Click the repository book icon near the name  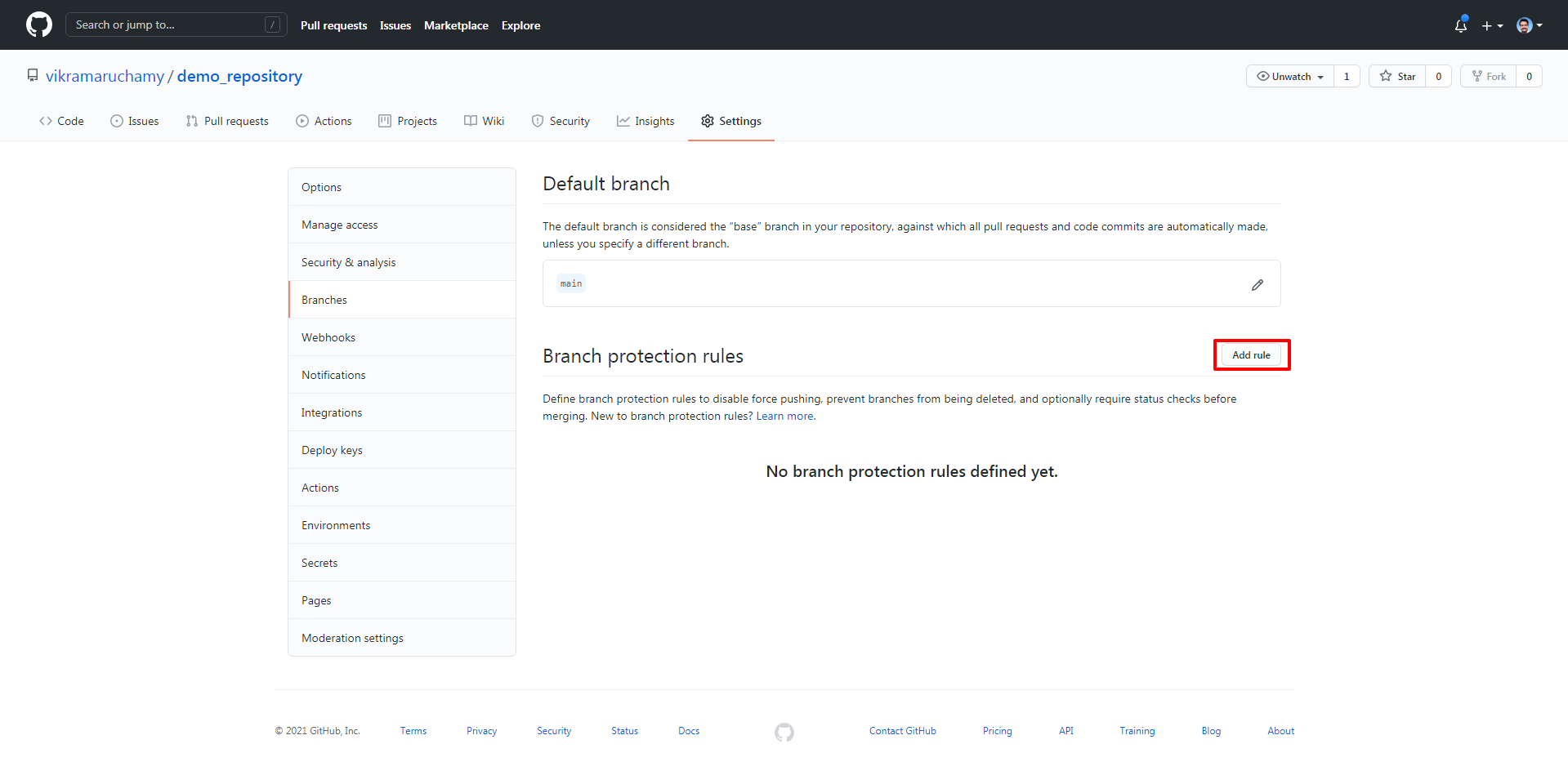pos(33,74)
